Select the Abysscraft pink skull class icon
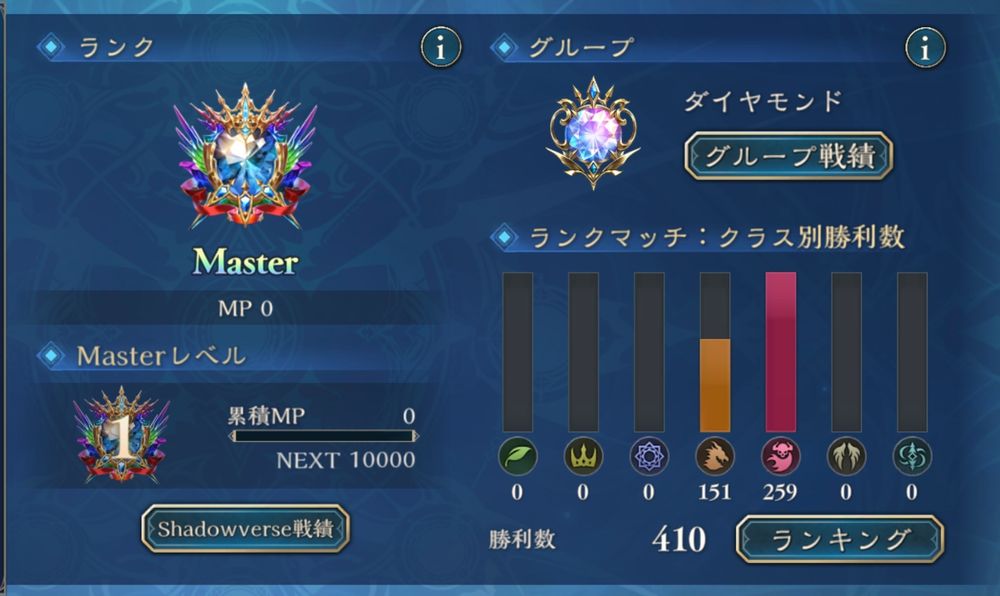The width and height of the screenshot is (1000, 596). [x=781, y=456]
